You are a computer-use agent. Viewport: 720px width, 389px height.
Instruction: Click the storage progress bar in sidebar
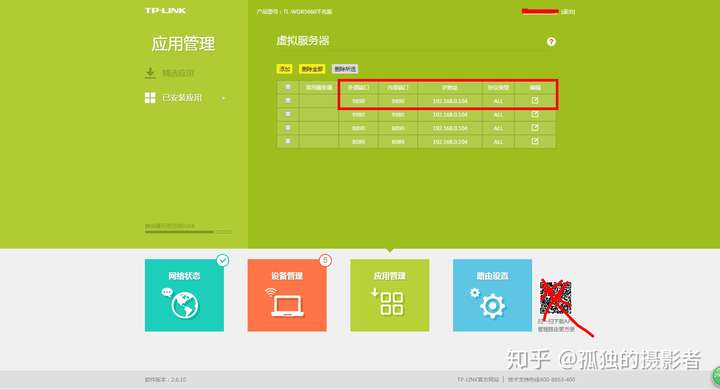pyautogui.click(x=188, y=232)
